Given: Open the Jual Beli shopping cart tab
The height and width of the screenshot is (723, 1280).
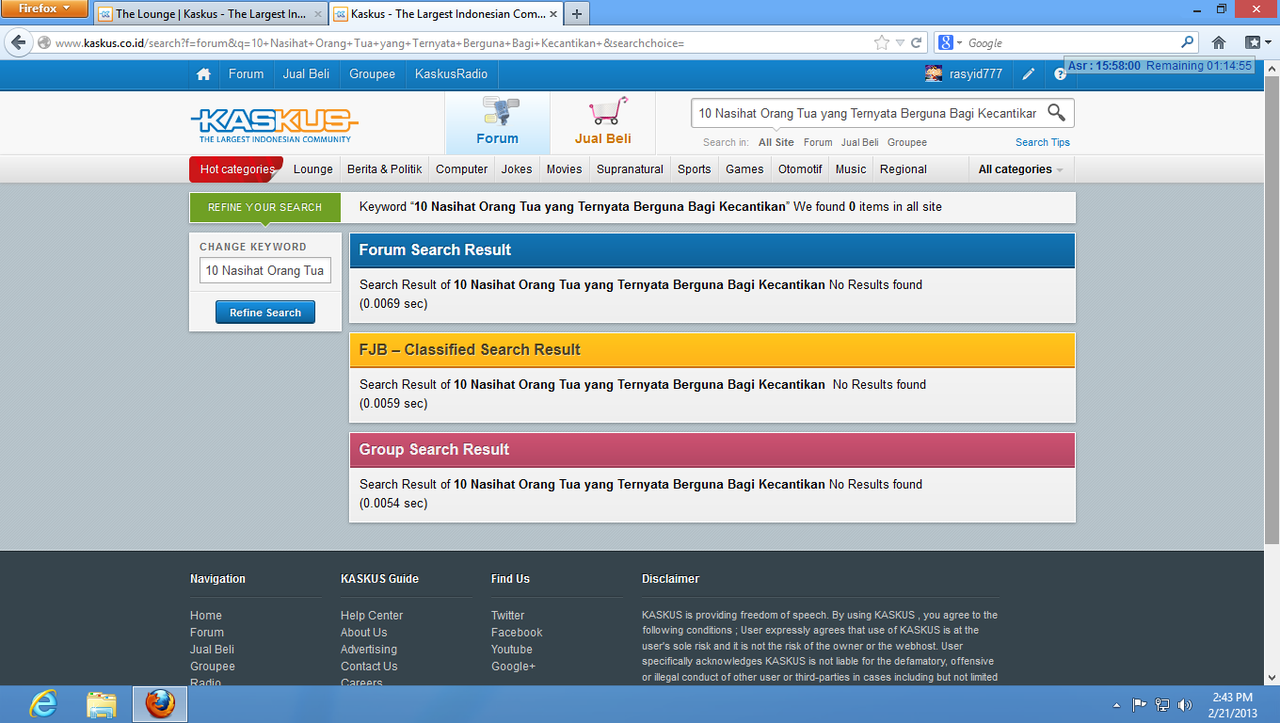Looking at the screenshot, I should 603,123.
